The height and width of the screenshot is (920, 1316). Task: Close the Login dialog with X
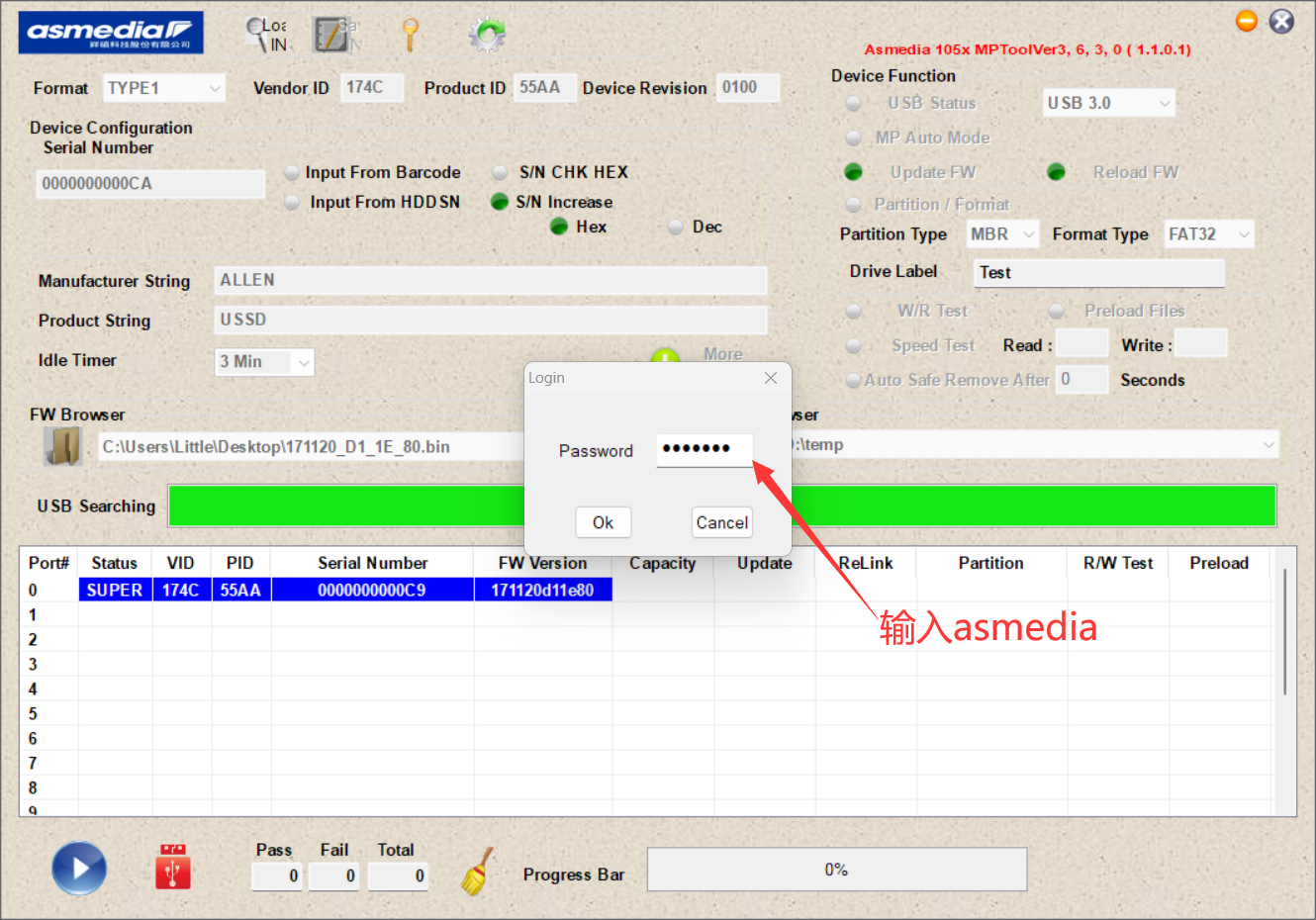(771, 378)
